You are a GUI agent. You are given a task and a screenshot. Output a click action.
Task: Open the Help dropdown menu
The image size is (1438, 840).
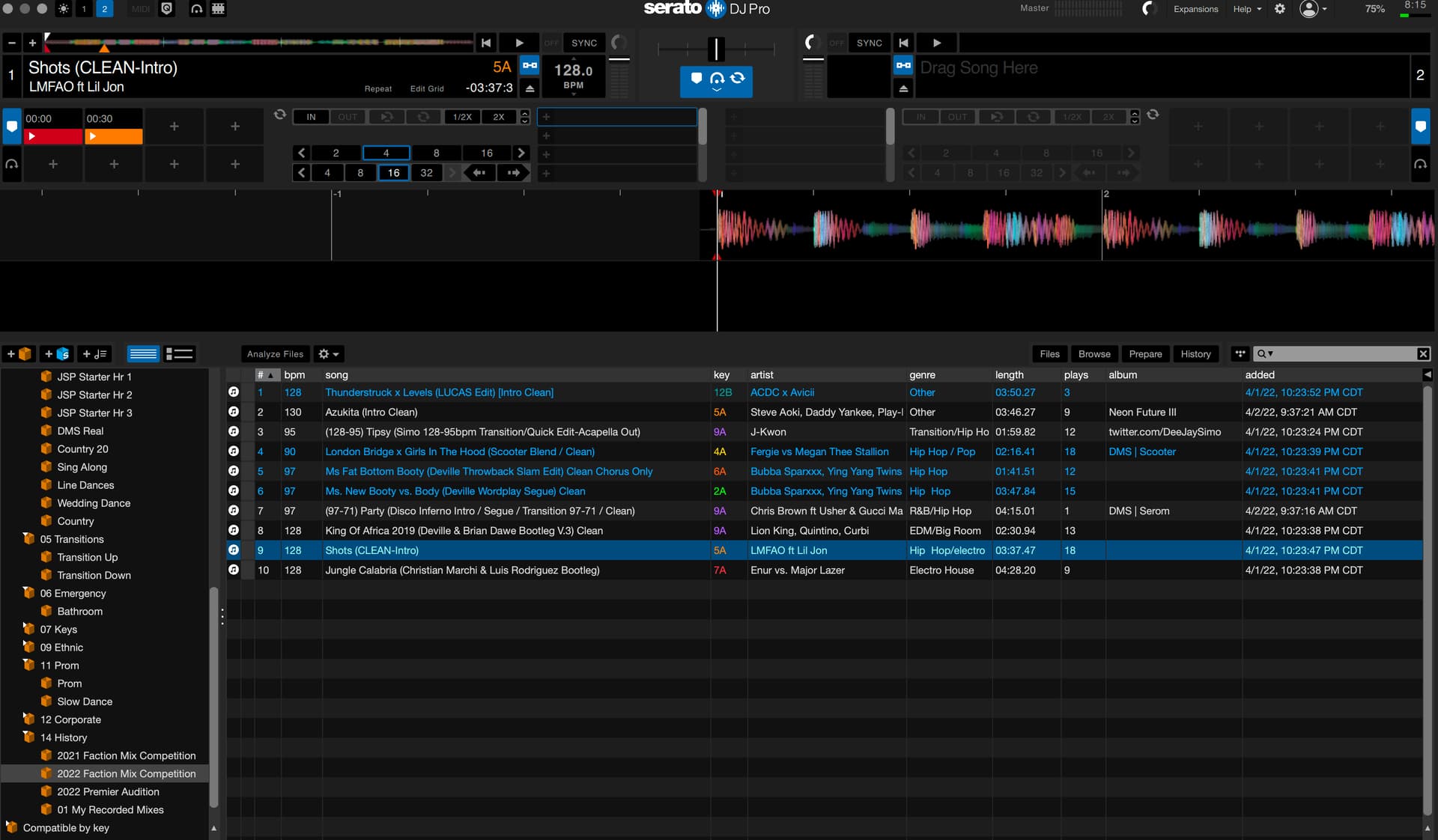pyautogui.click(x=1247, y=9)
